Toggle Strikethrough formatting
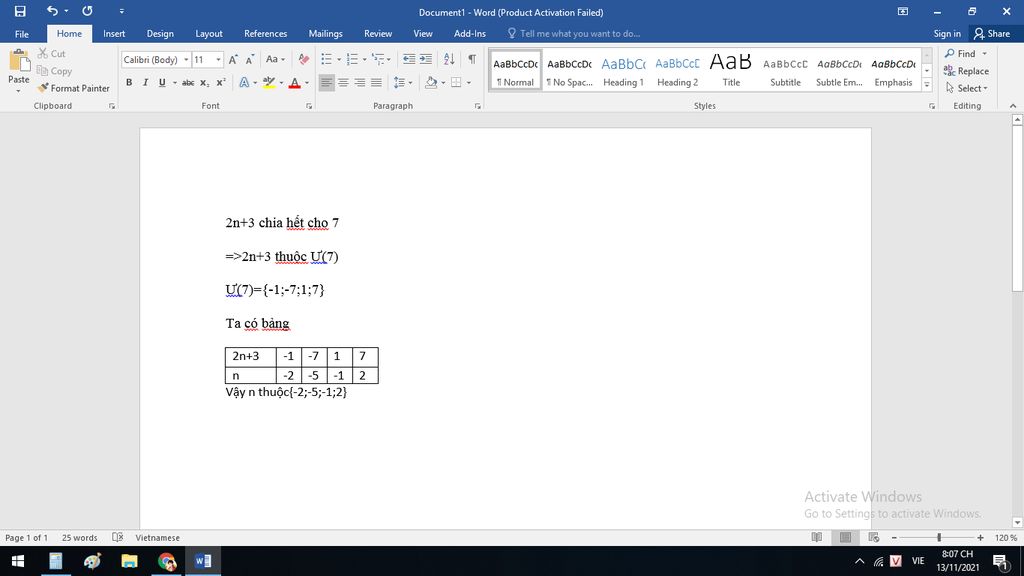Screen dimensions: 1024x576 tap(188, 82)
